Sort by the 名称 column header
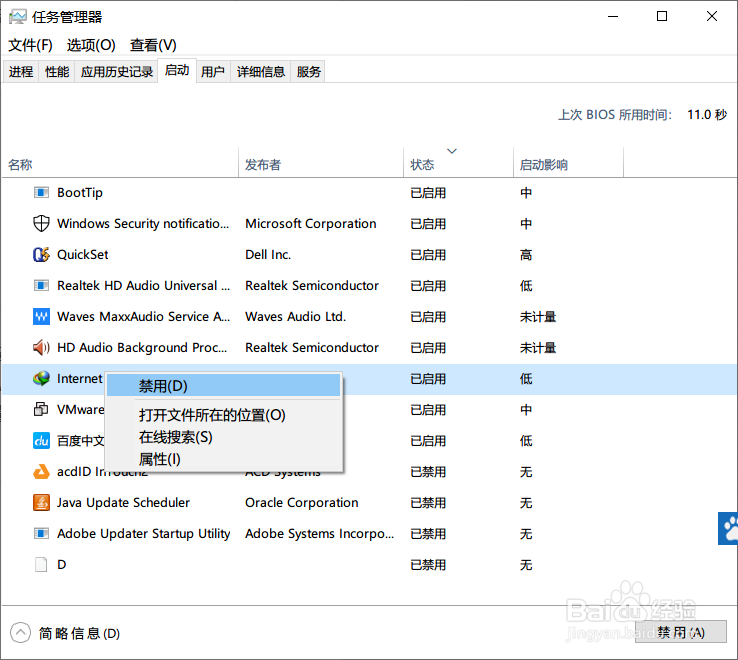The image size is (738, 660). (120, 163)
